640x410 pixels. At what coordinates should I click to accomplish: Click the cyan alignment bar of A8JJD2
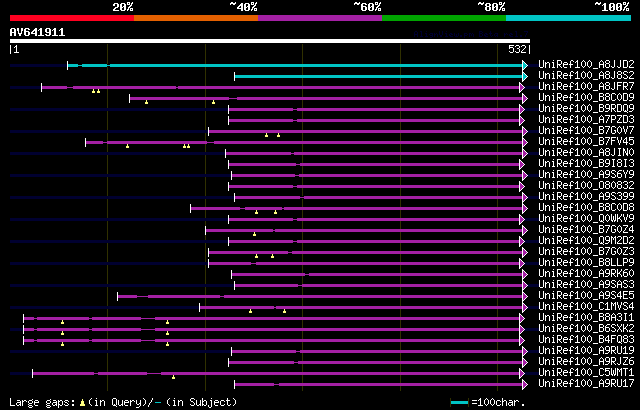(295, 65)
